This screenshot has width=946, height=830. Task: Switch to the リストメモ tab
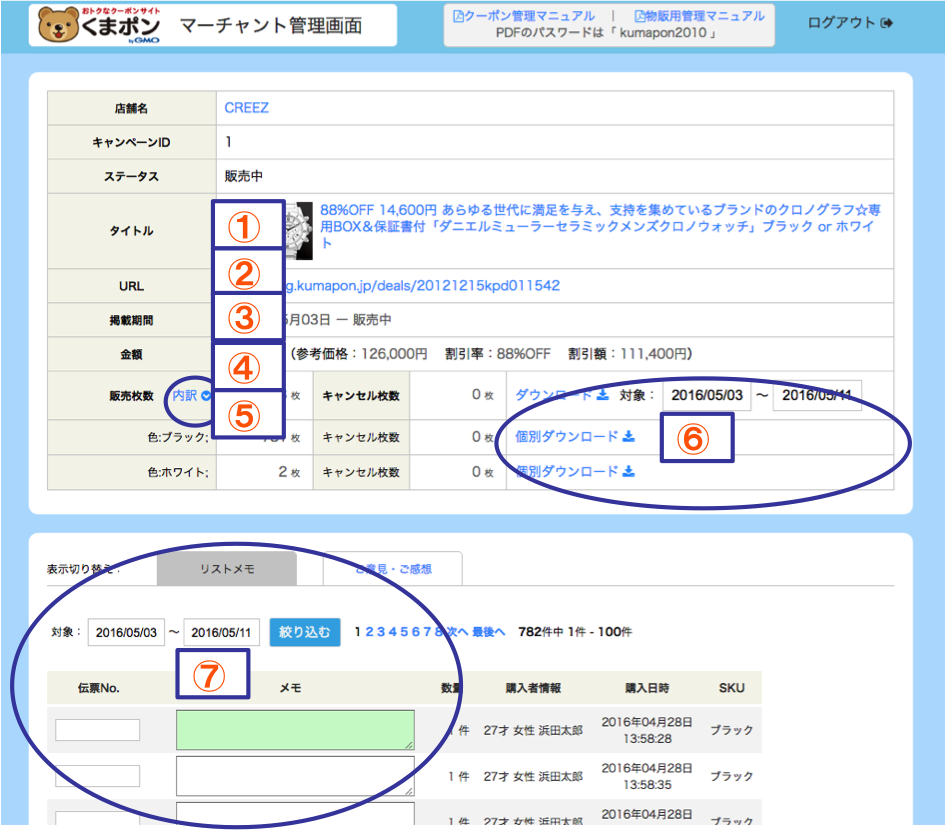[227, 569]
